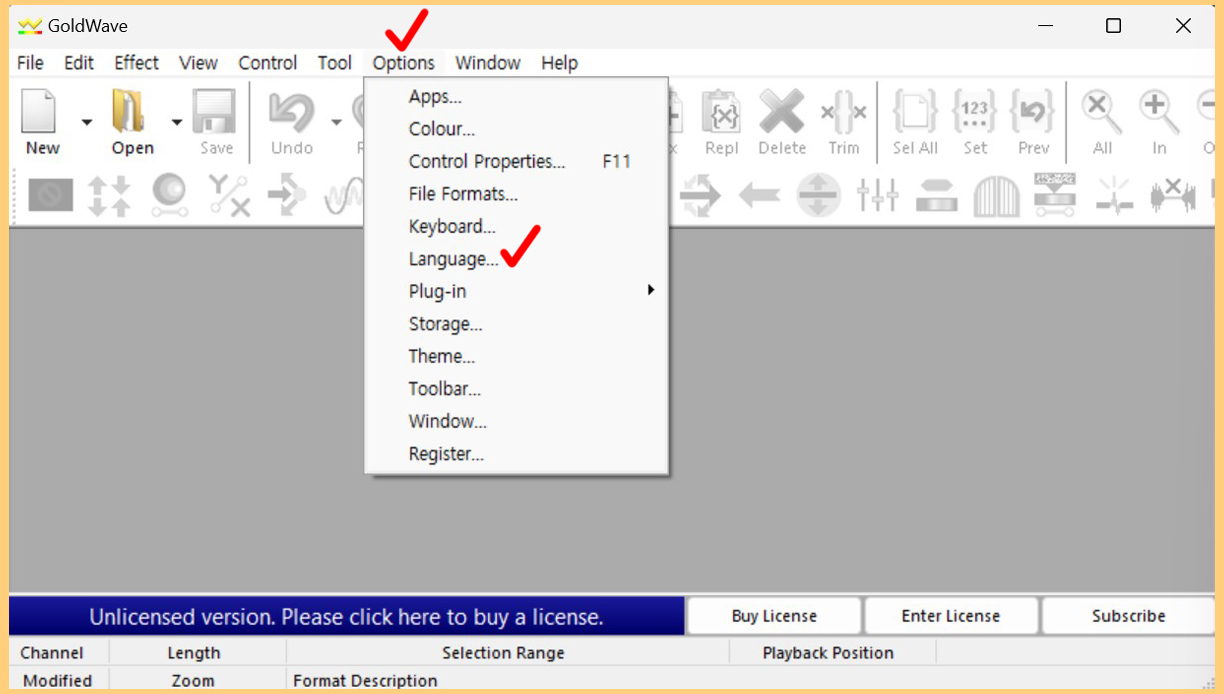Image resolution: width=1224 pixels, height=694 pixels.
Task: Click the Sel All icon
Action: (915, 111)
